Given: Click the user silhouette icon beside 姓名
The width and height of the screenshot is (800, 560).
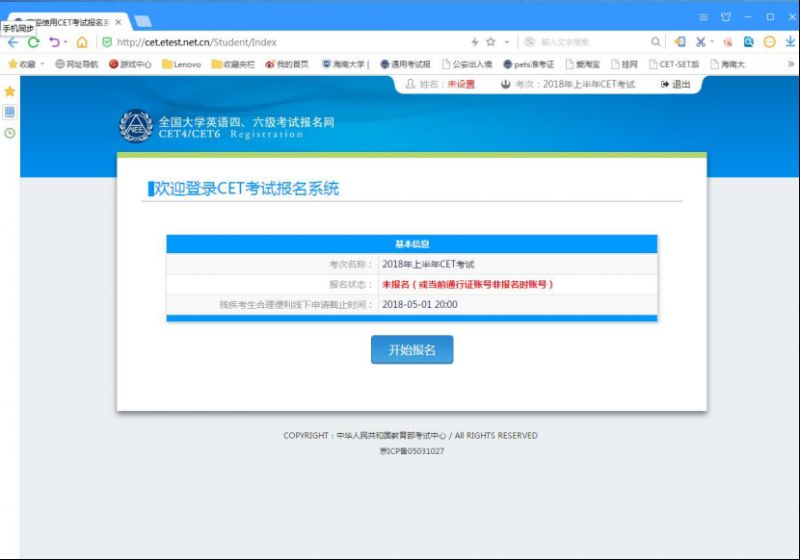Looking at the screenshot, I should tap(410, 84).
